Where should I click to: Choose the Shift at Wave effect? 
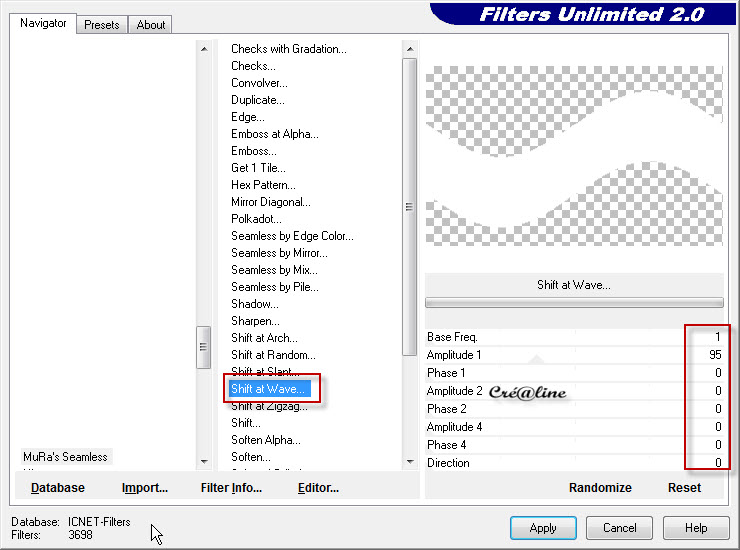point(269,389)
